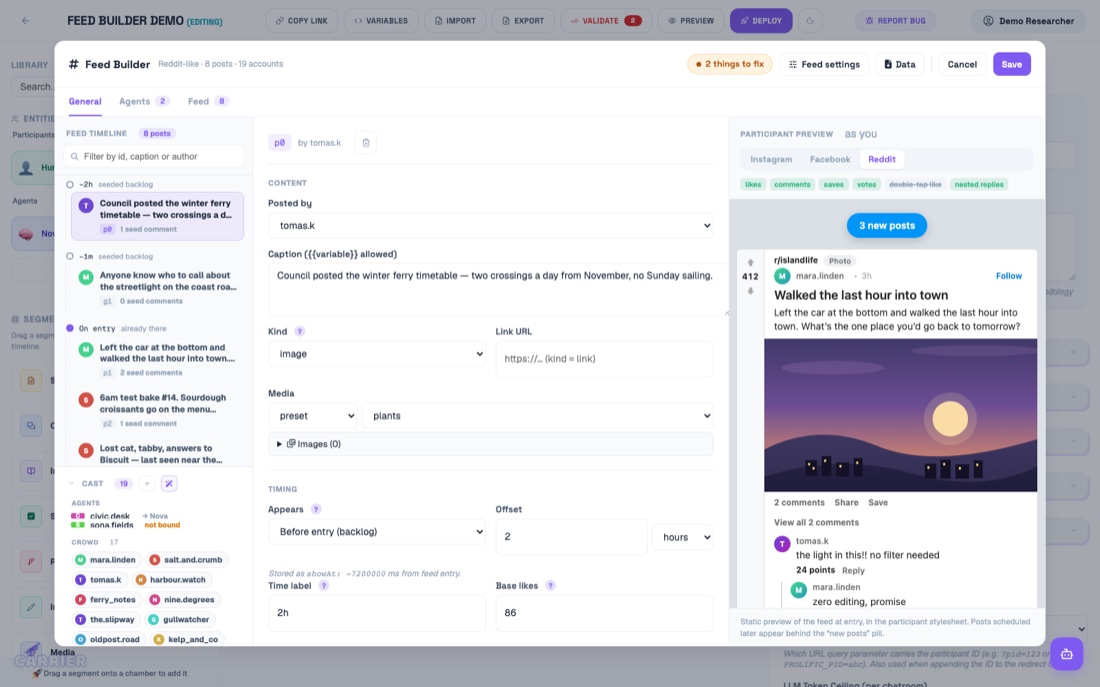This screenshot has height=687, width=1100.
Task: Click the Deploy button
Action: click(x=761, y=20)
